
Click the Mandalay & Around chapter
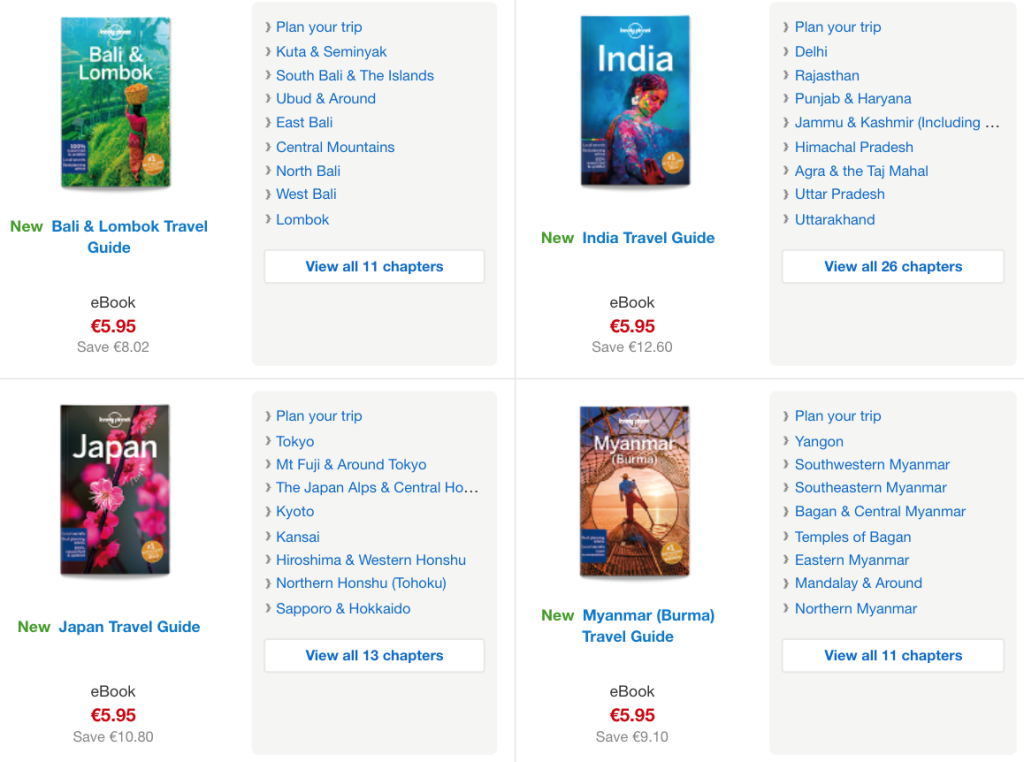tap(858, 583)
